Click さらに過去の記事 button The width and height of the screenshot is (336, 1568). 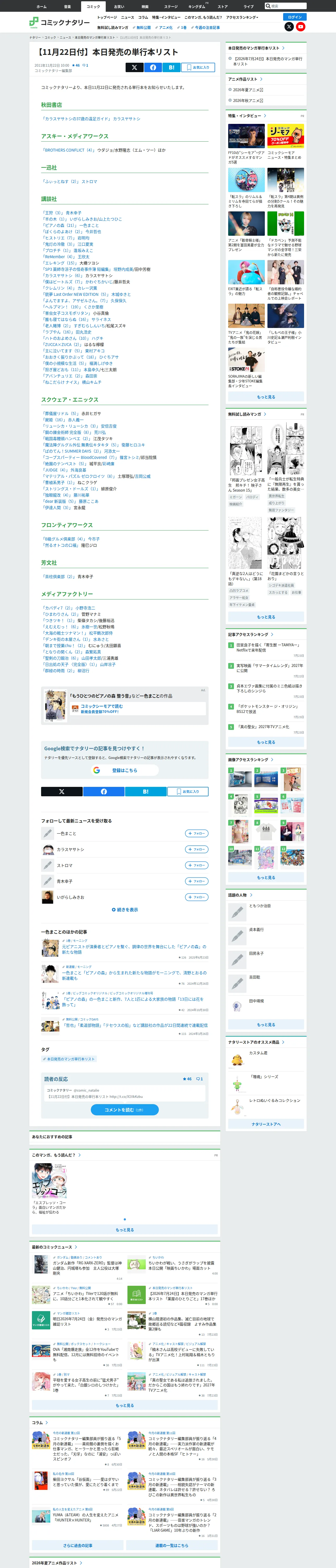tap(77, 1546)
